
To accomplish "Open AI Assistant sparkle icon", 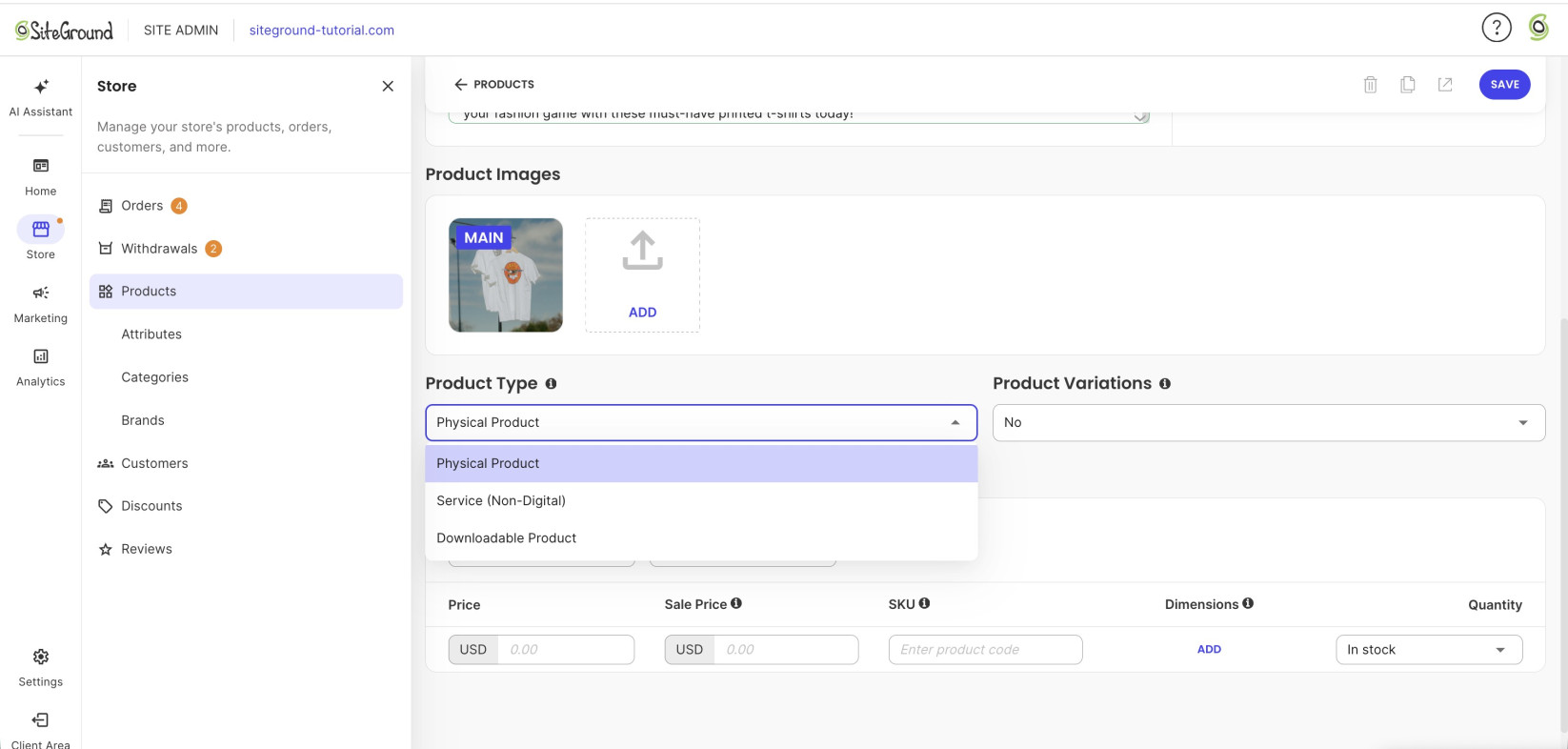I will 41,87.
